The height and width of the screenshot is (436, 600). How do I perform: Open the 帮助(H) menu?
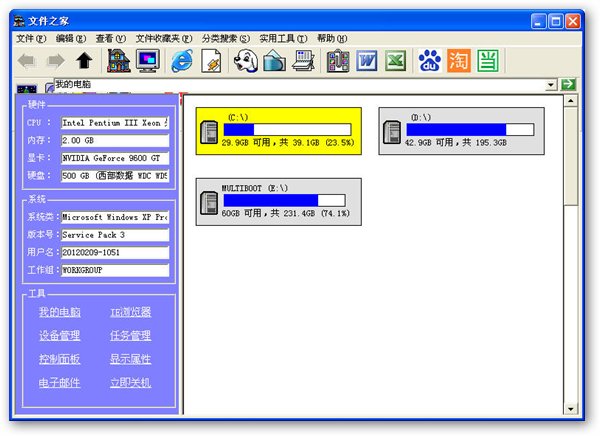[332, 39]
